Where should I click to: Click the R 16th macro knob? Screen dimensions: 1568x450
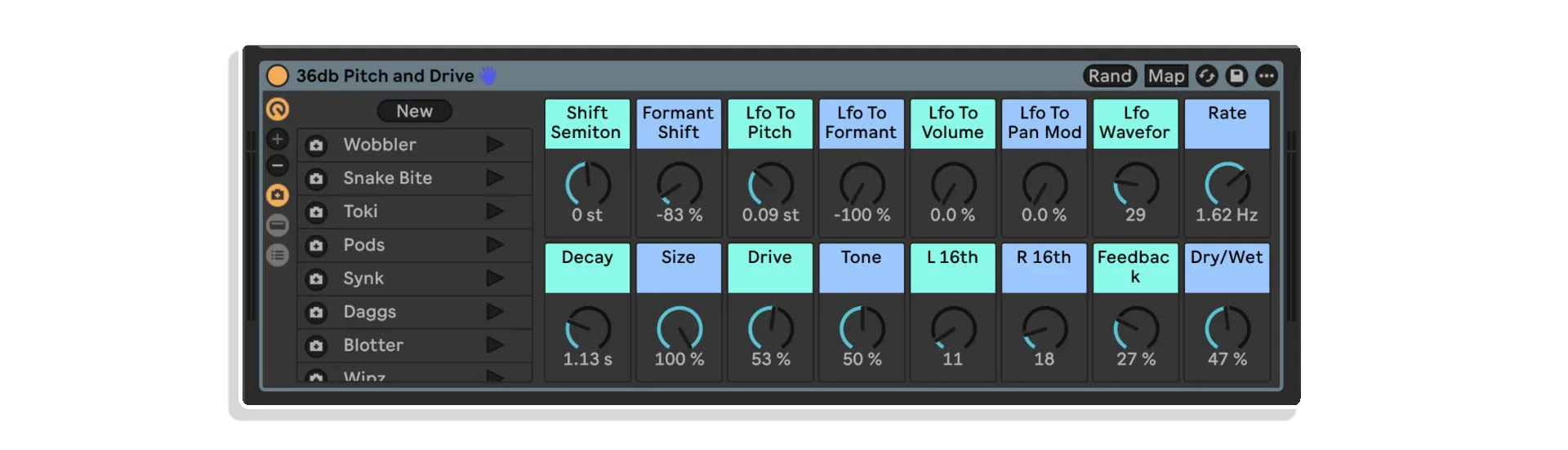pyautogui.click(x=1045, y=328)
